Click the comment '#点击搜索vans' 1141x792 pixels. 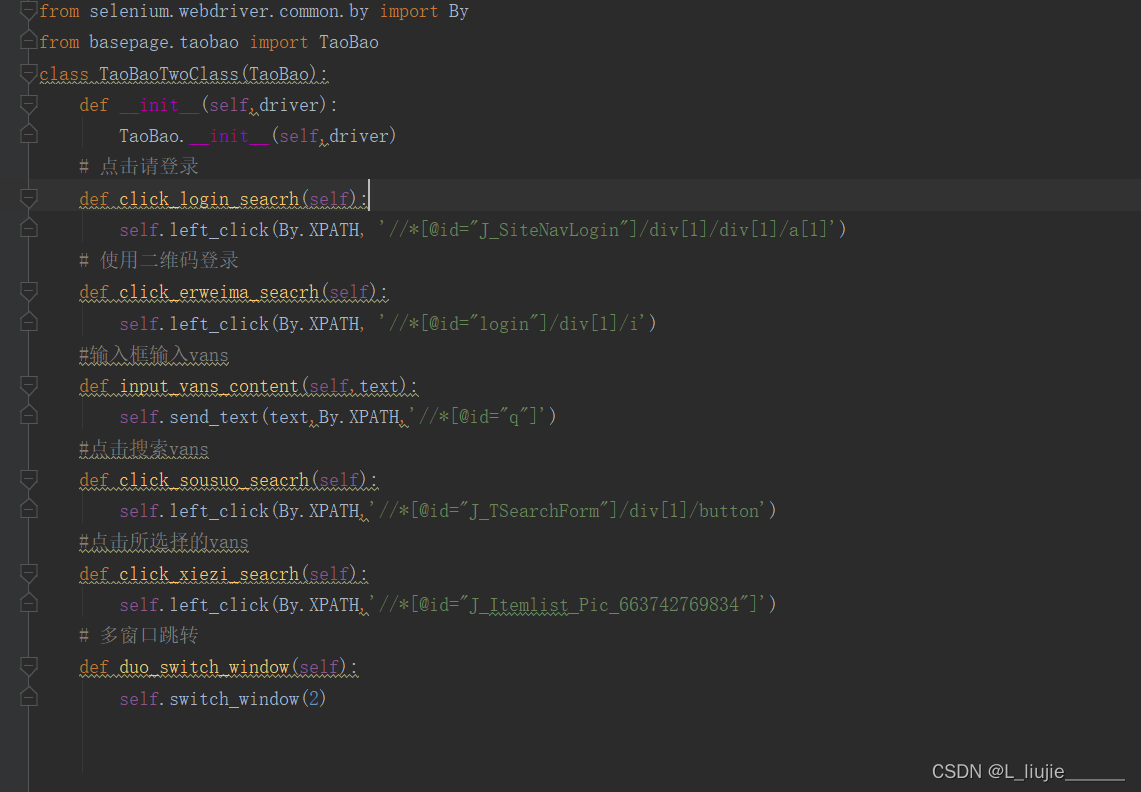pyautogui.click(x=144, y=449)
